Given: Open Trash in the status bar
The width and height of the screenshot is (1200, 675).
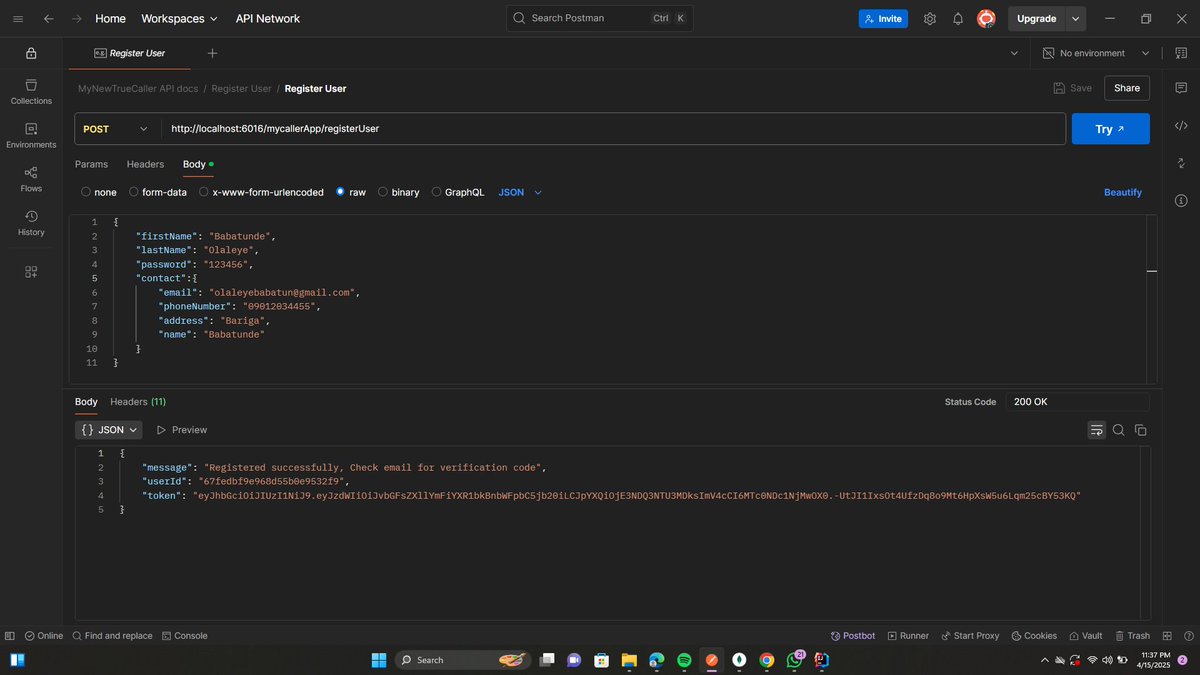Looking at the screenshot, I should click(x=1131, y=636).
